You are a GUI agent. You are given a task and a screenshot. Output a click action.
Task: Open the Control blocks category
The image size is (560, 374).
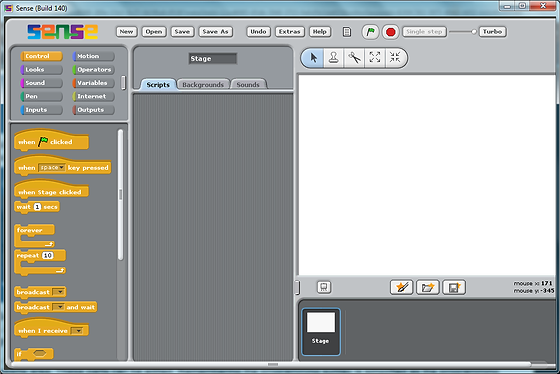[x=41, y=56]
